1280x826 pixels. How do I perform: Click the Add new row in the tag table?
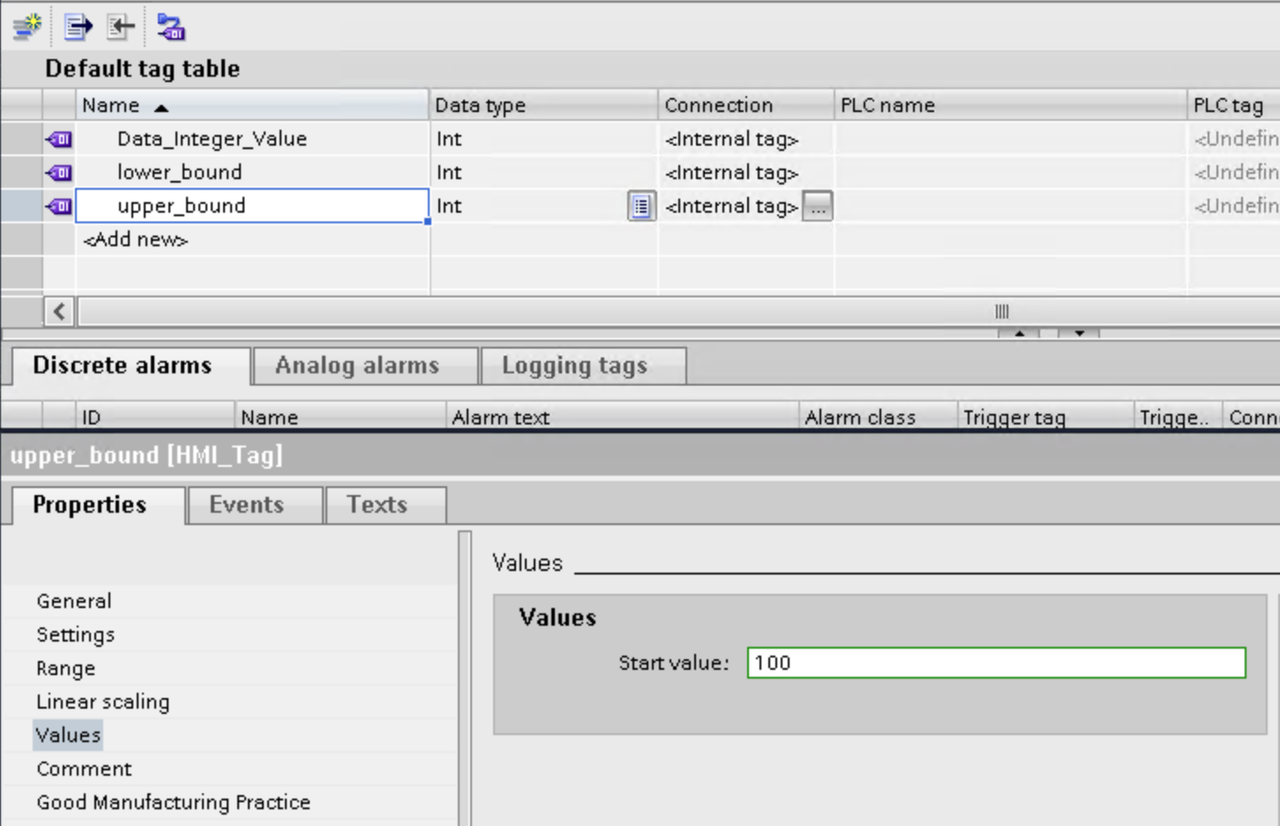tap(136, 240)
